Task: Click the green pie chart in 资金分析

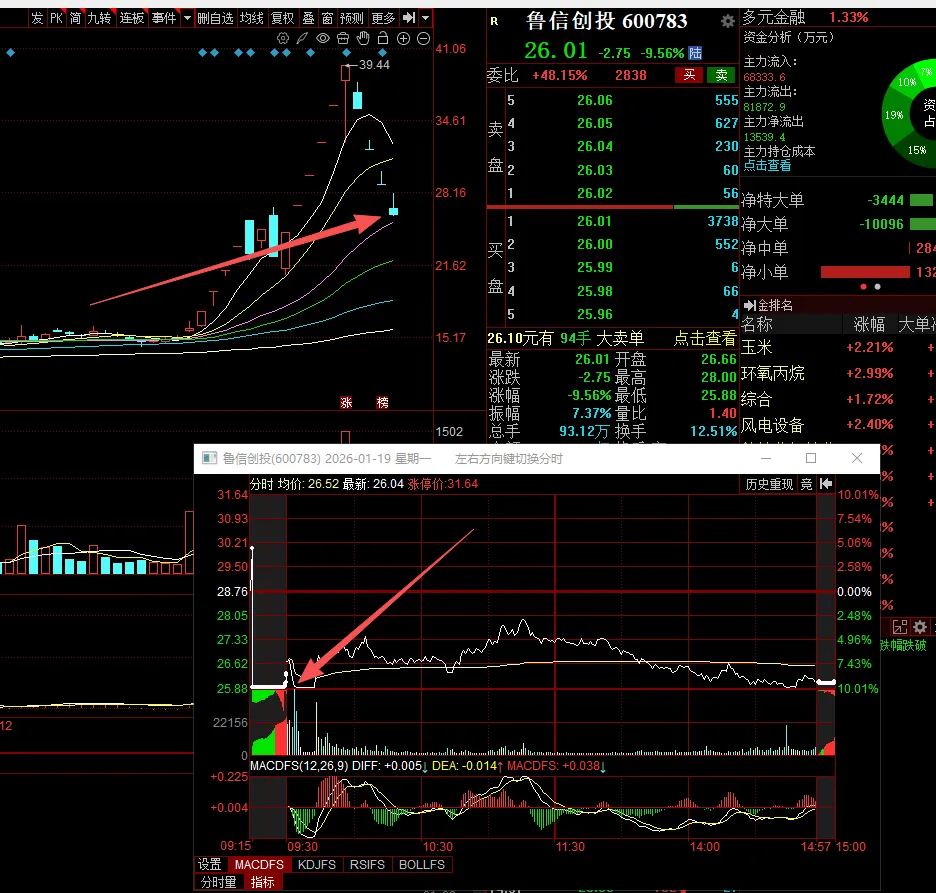Action: pyautogui.click(x=910, y=113)
